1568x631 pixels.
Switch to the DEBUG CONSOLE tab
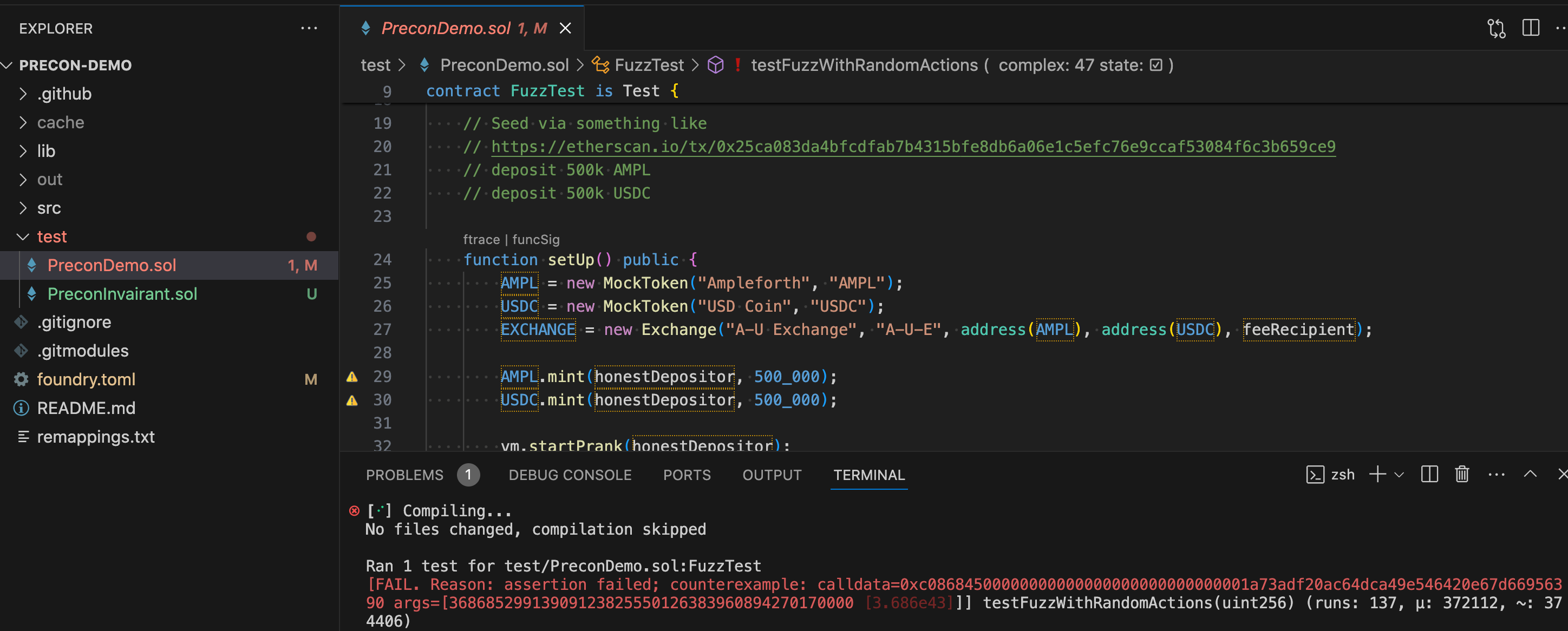570,475
